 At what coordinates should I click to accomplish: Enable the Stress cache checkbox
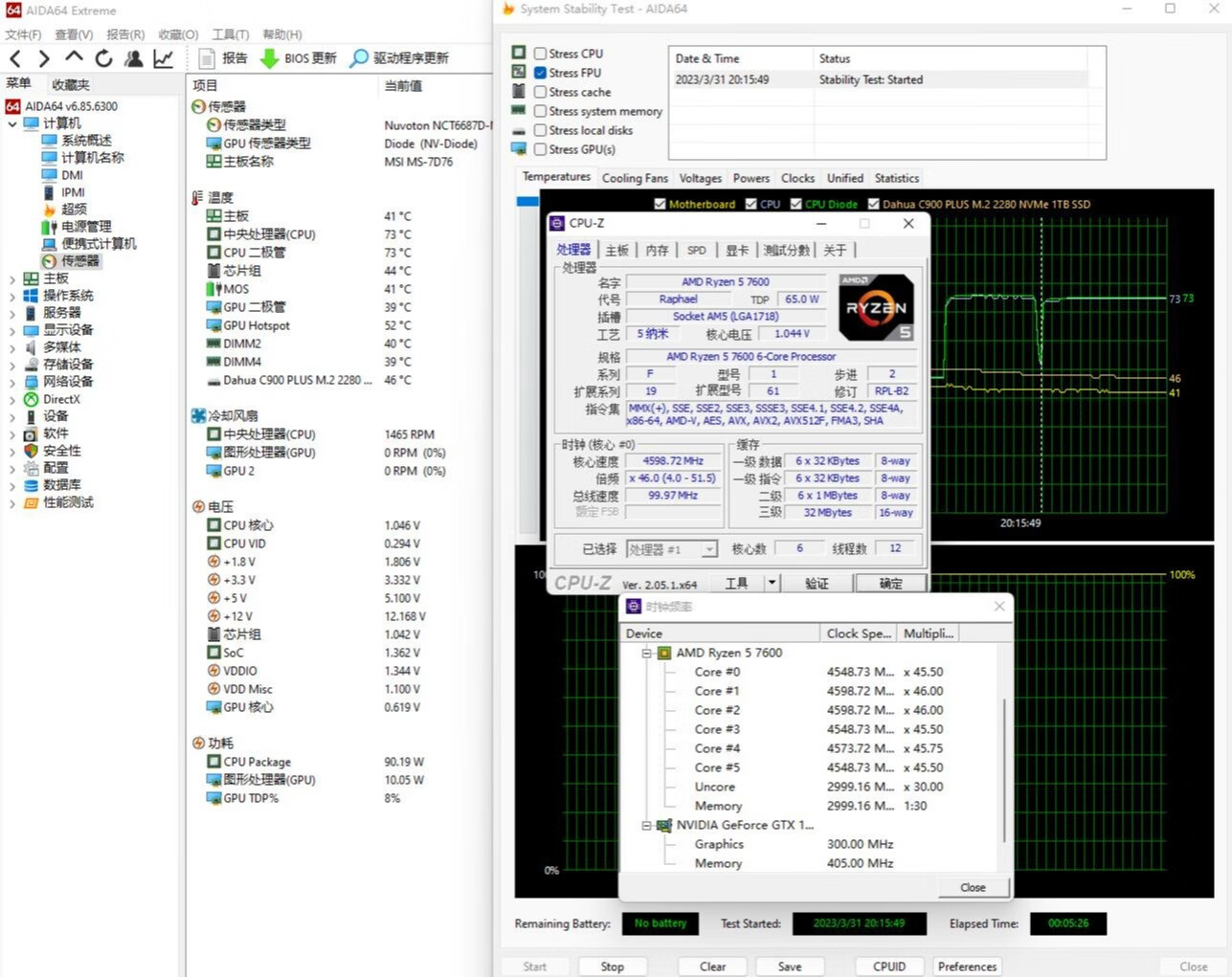click(x=541, y=92)
